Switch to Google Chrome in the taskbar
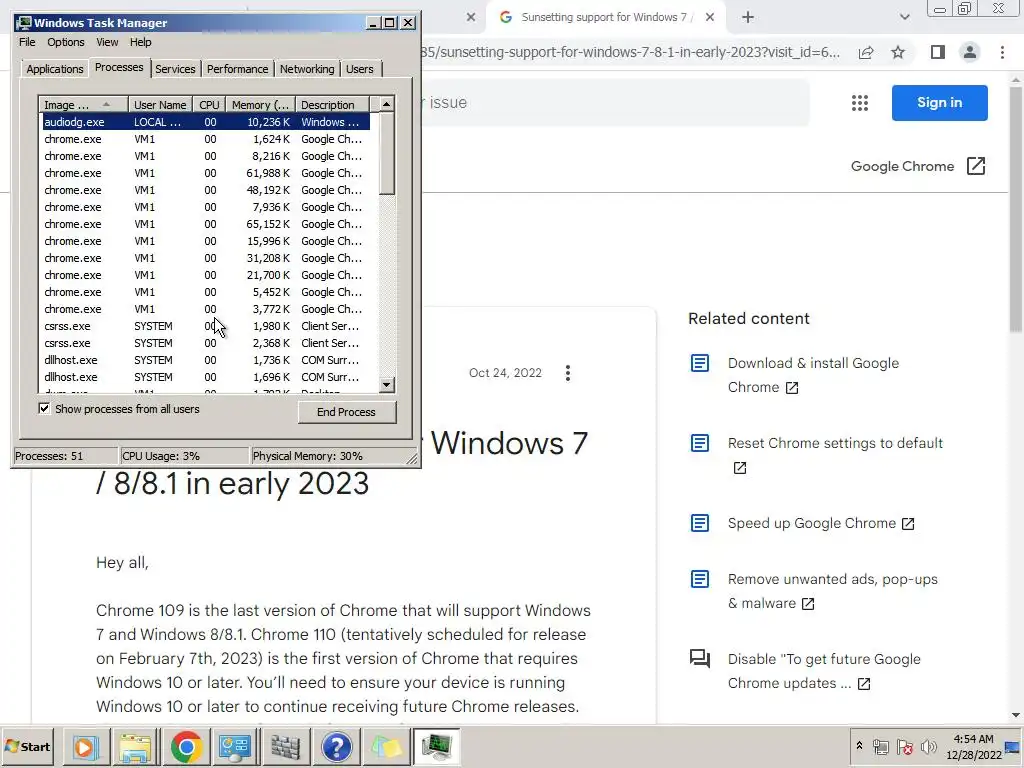The height and width of the screenshot is (768, 1024). [186, 746]
